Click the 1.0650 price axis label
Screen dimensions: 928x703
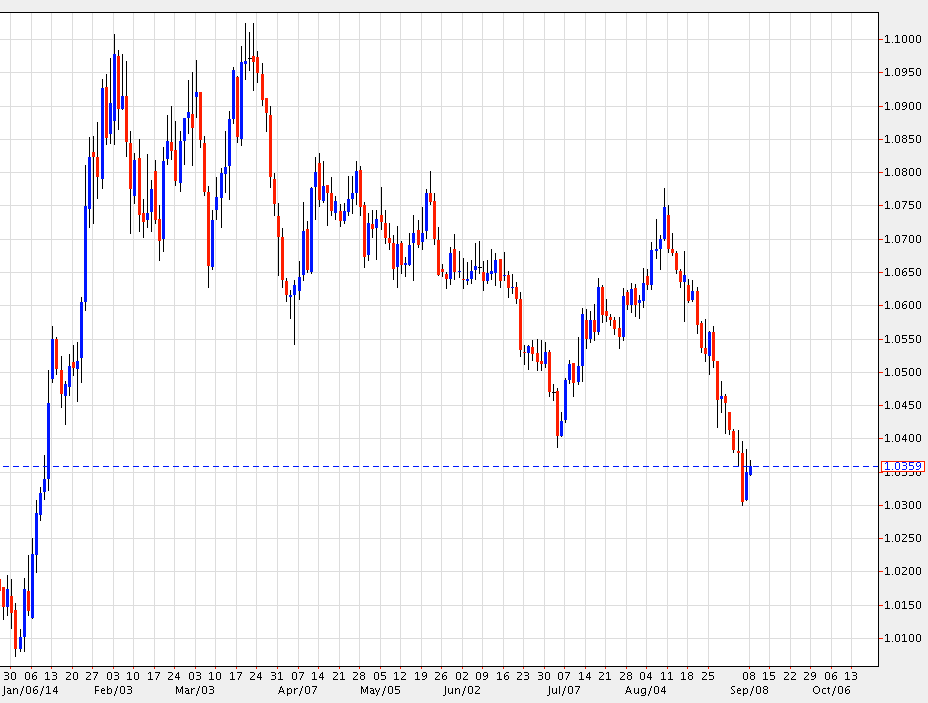903,272
